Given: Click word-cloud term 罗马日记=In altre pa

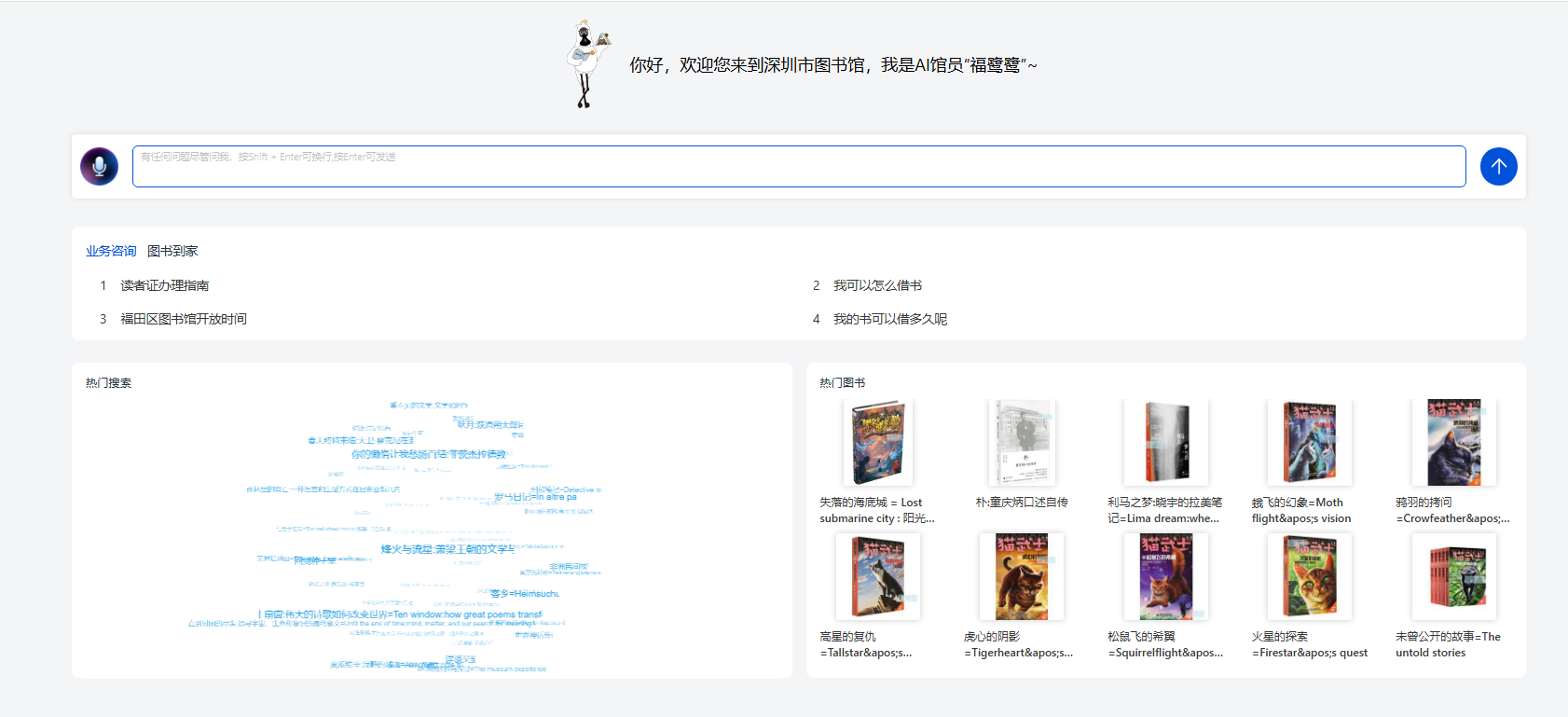Looking at the screenshot, I should click(535, 497).
